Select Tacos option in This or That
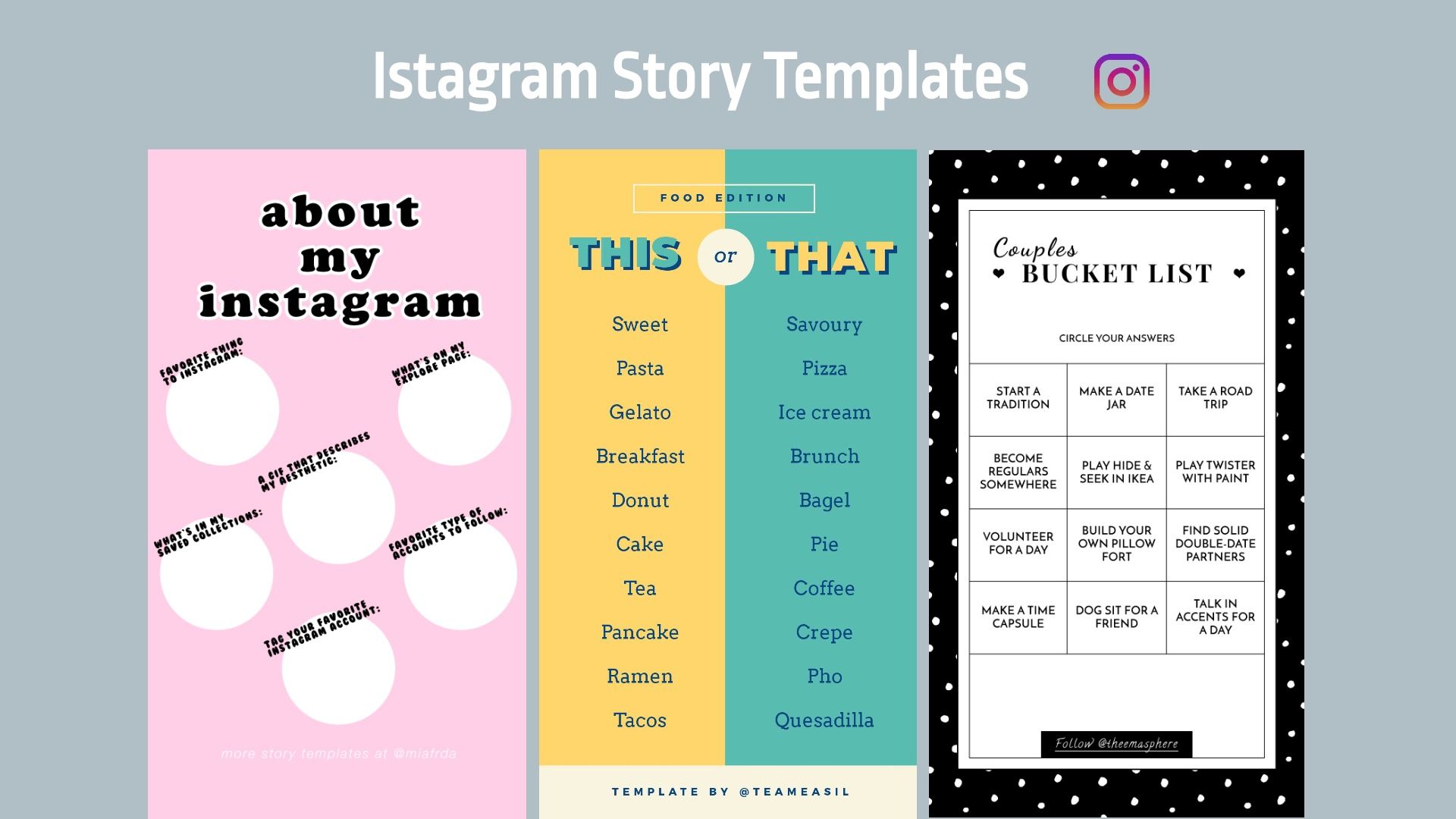The image size is (1456, 819). click(x=641, y=720)
